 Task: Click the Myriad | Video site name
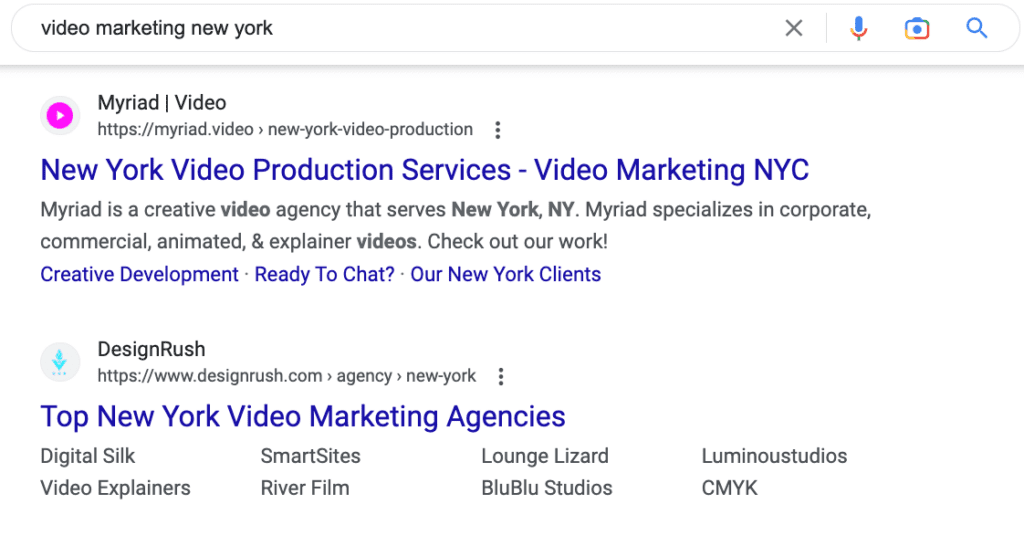point(162,103)
